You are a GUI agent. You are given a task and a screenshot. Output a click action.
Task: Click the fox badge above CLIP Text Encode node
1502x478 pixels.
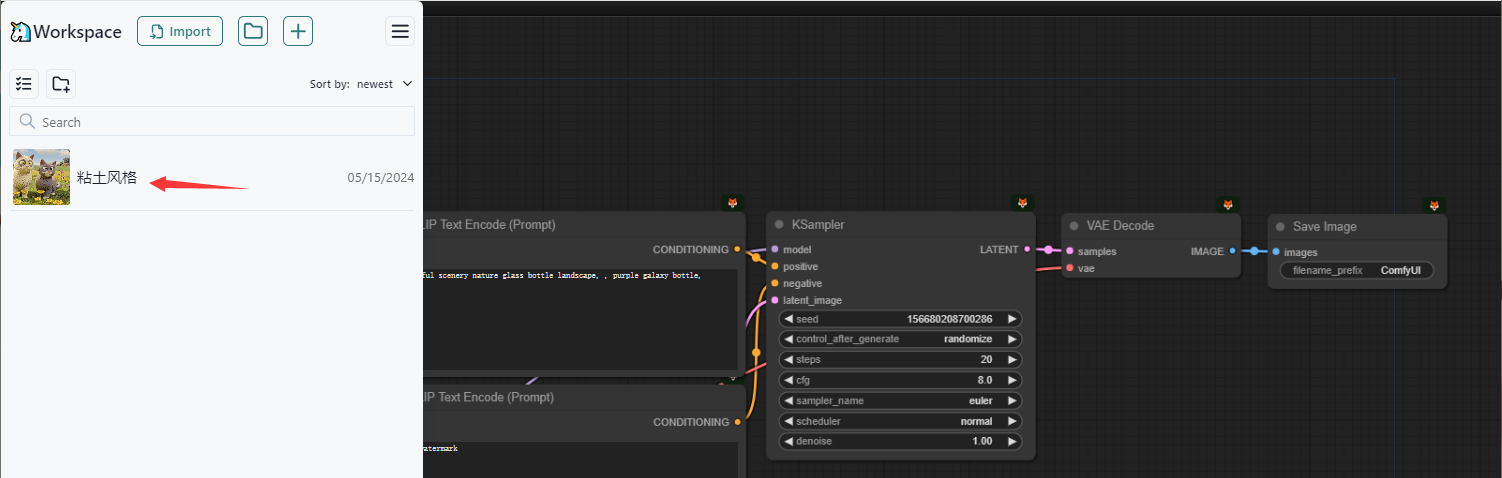coord(733,203)
